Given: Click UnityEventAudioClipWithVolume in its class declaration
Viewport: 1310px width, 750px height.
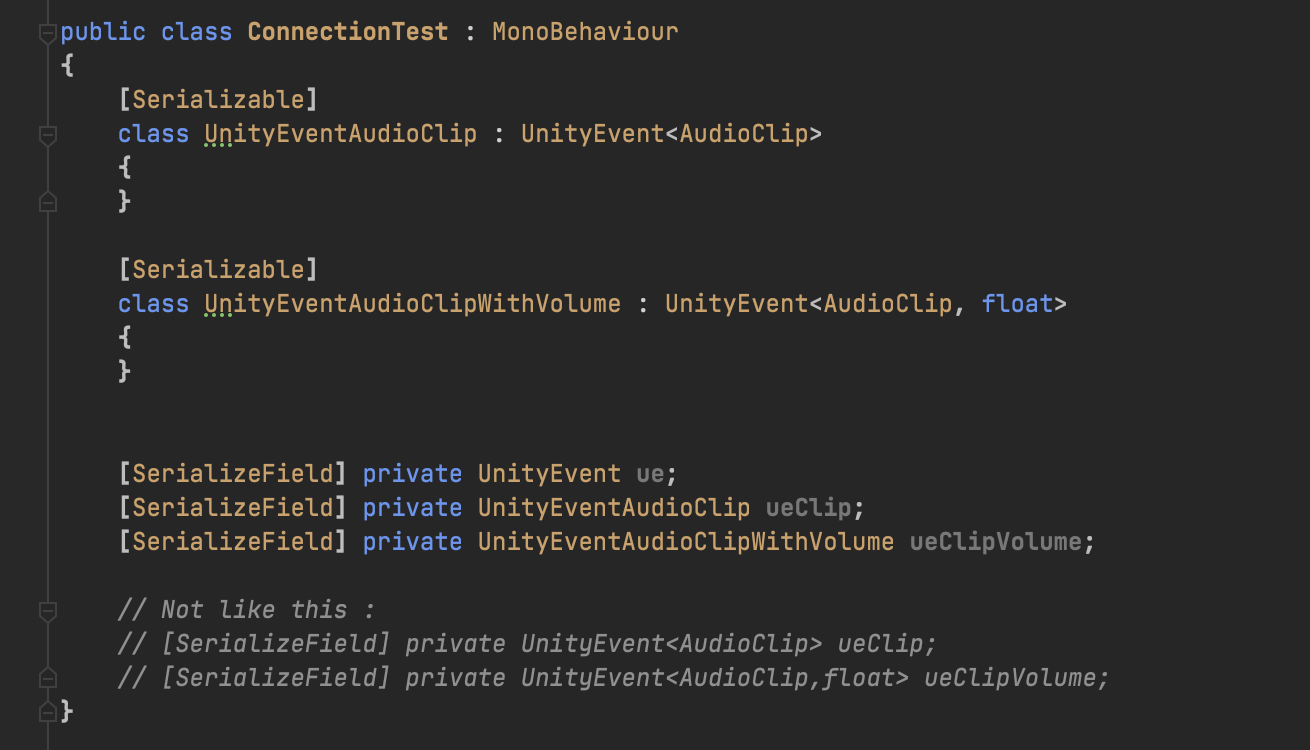Looking at the screenshot, I should [413, 304].
